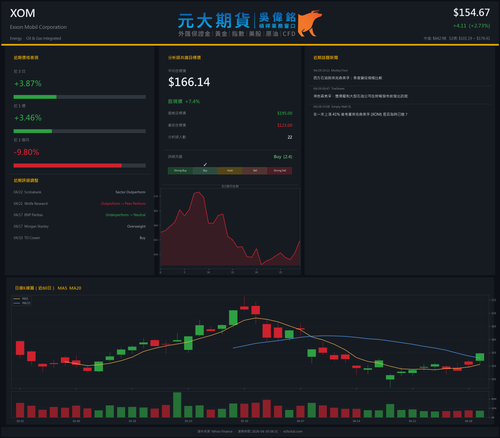This screenshot has height=438, width=500.
Task: Click the -9.80% performance value
Action: [27, 152]
